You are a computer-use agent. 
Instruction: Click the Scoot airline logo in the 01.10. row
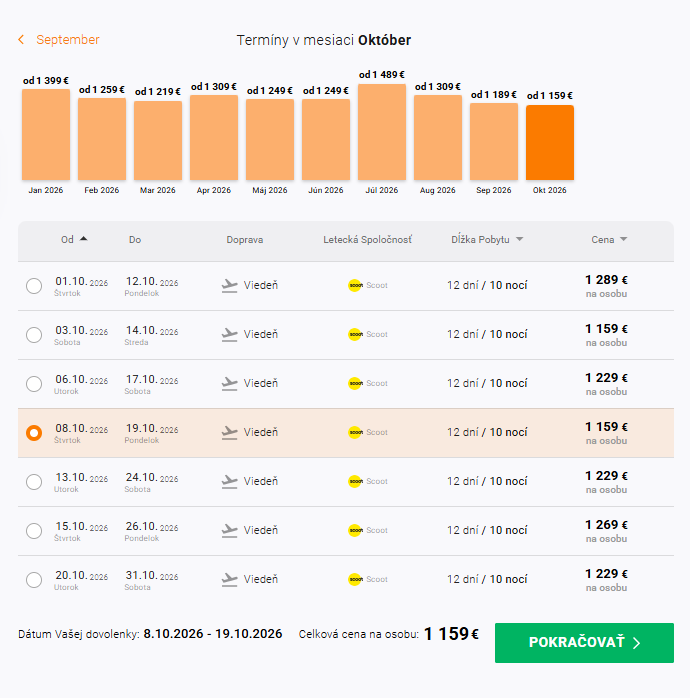355,285
